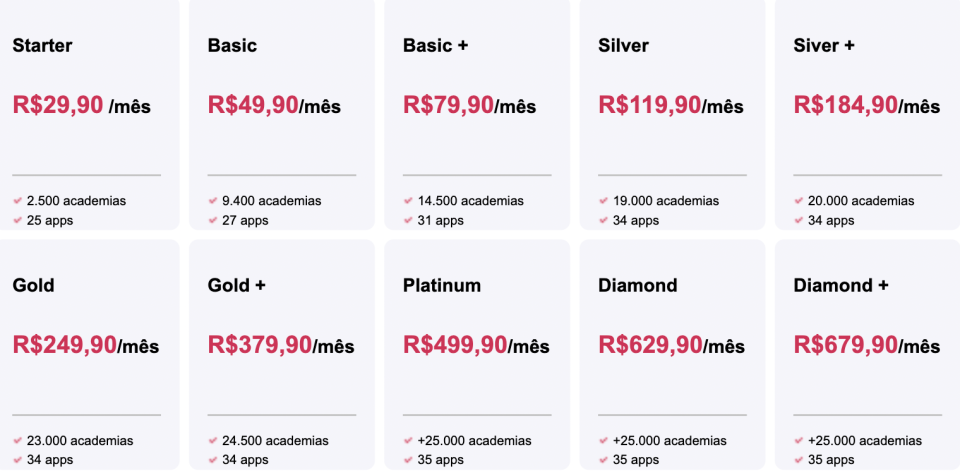Open the "Siver +" plan card title

[824, 46]
